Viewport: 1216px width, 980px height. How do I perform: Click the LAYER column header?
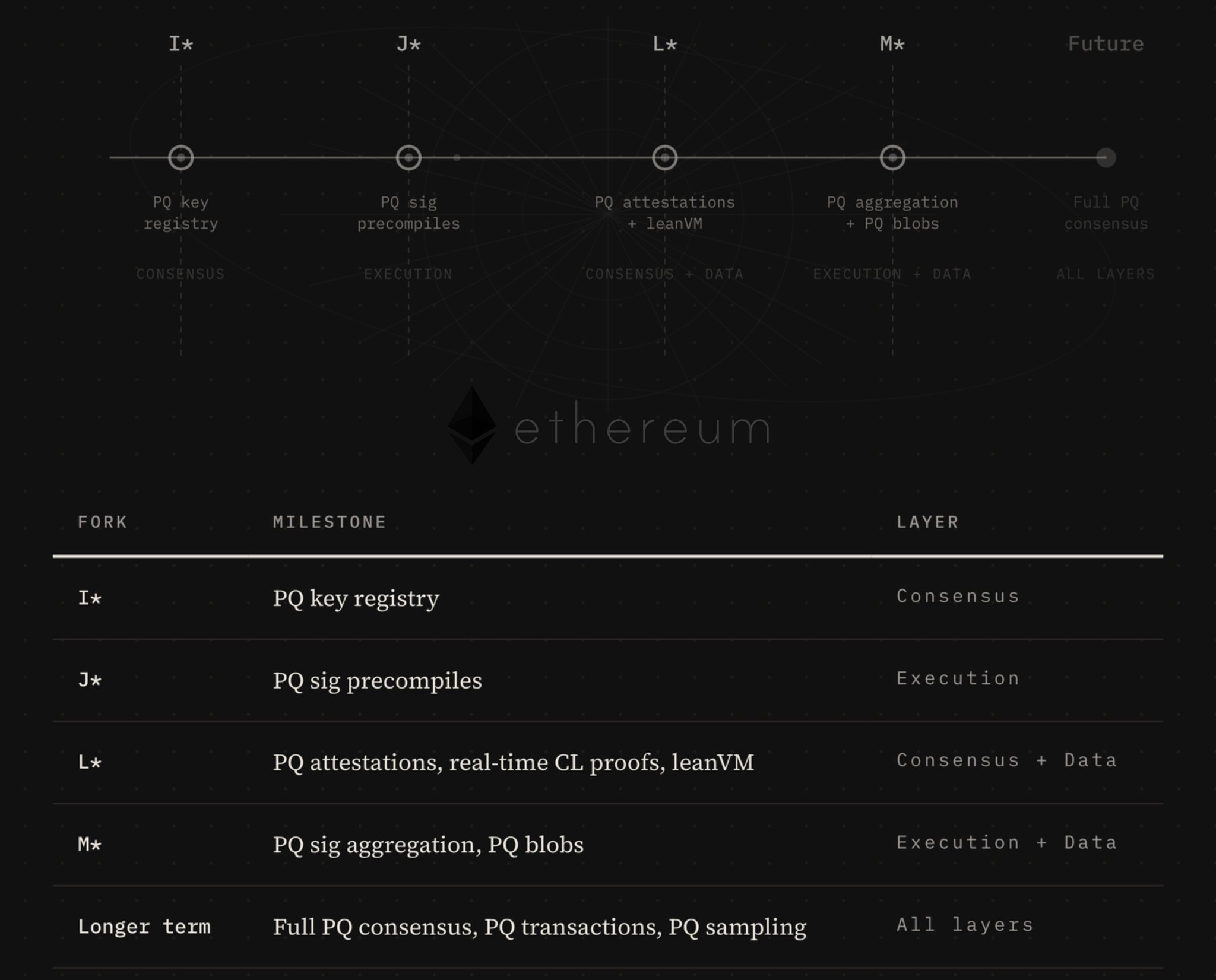point(927,522)
